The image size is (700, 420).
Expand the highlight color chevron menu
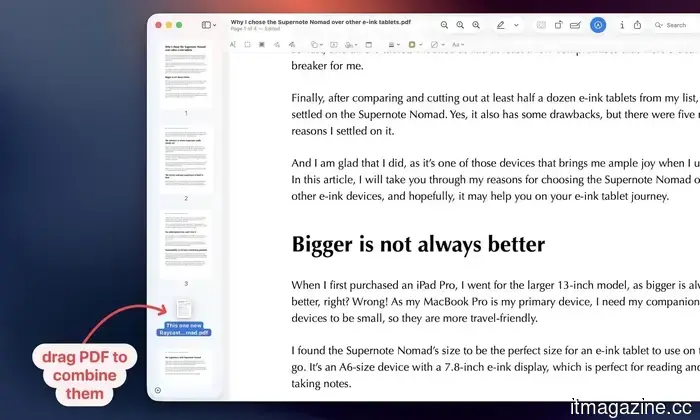pyautogui.click(x=516, y=25)
